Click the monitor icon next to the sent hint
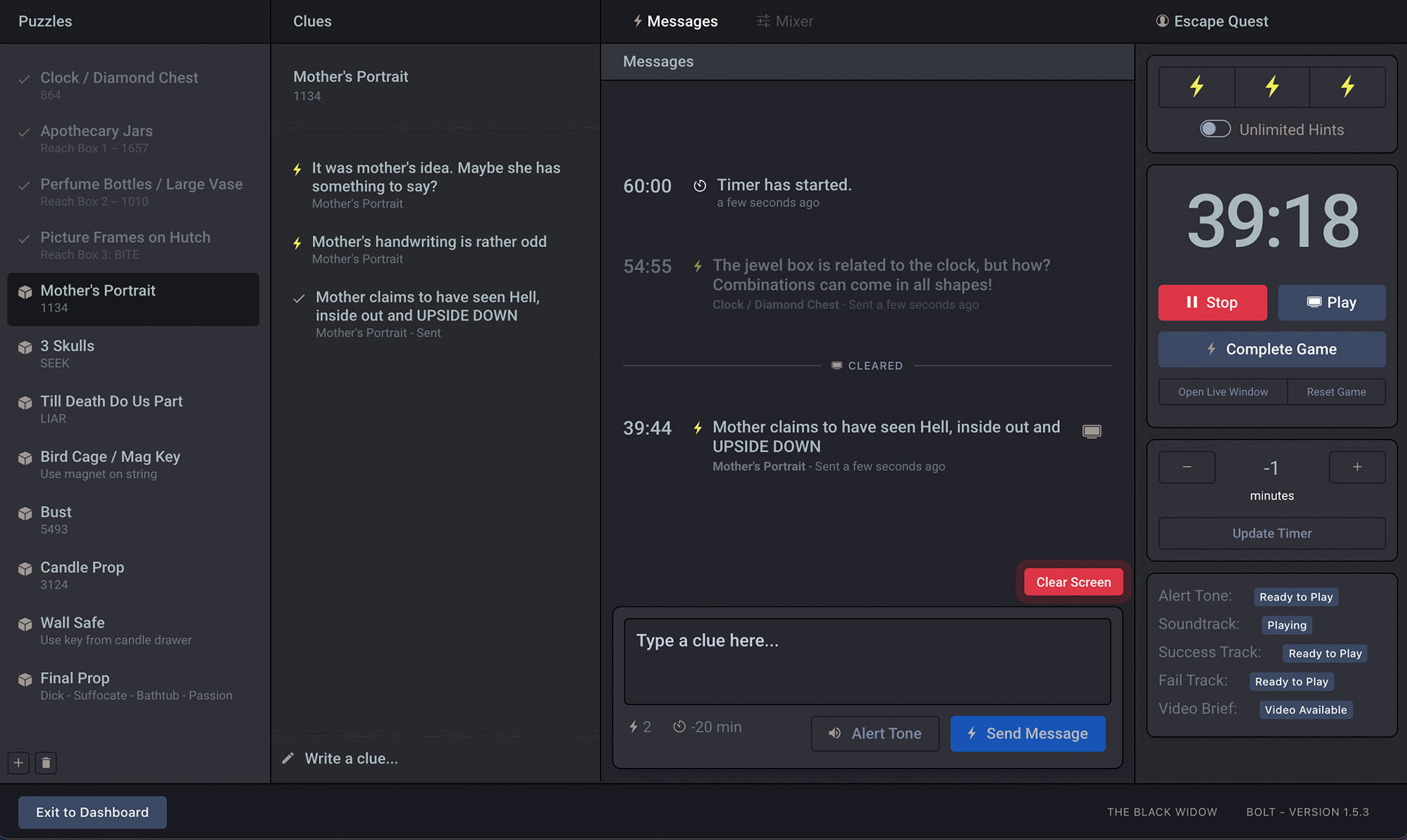The height and width of the screenshot is (840, 1407). pyautogui.click(x=1091, y=431)
